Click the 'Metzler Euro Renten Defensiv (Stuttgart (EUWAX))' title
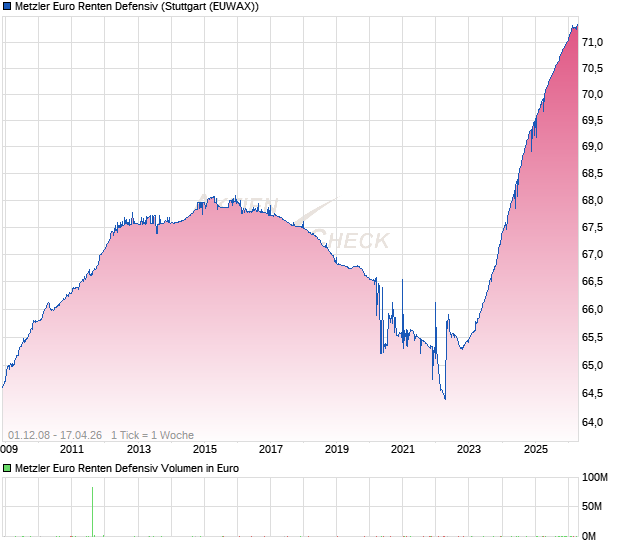This screenshot has height=546, width=620. (137, 7)
